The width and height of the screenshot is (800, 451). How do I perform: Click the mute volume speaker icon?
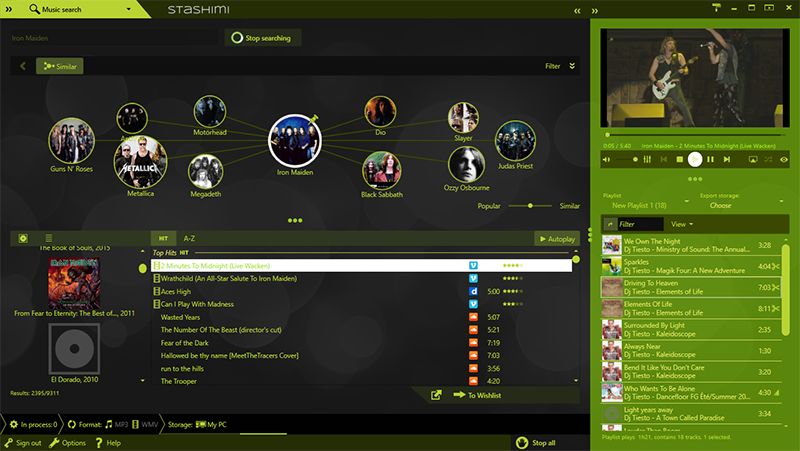pos(606,159)
